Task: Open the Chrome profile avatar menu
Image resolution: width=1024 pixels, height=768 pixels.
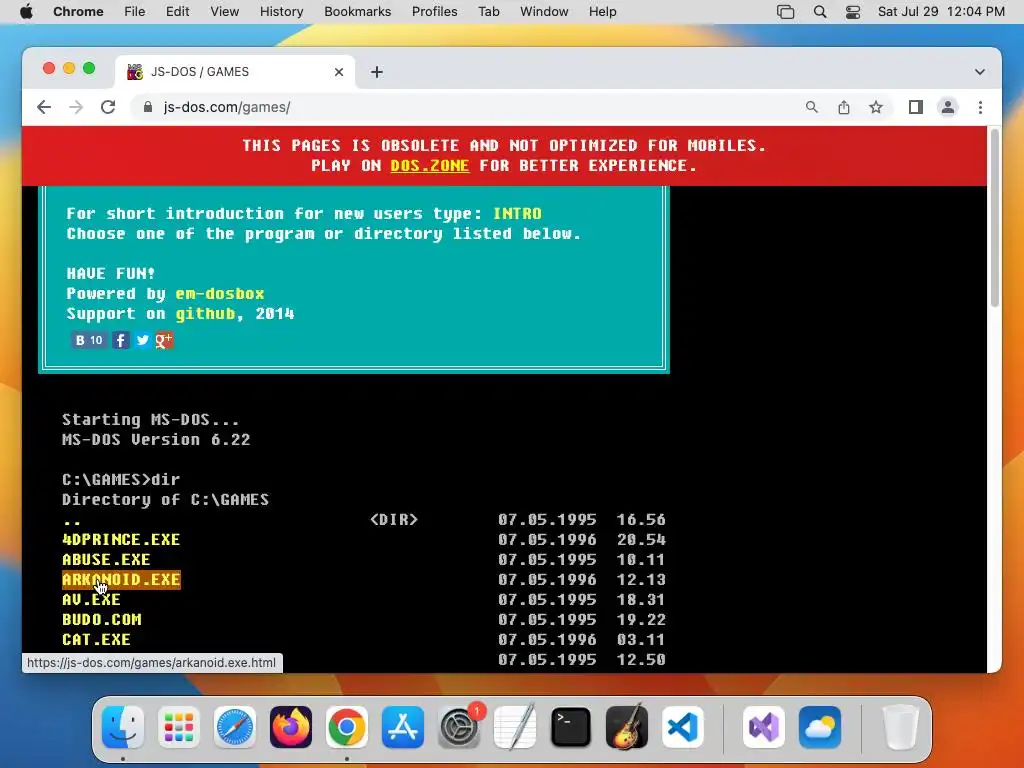Action: coord(948,107)
